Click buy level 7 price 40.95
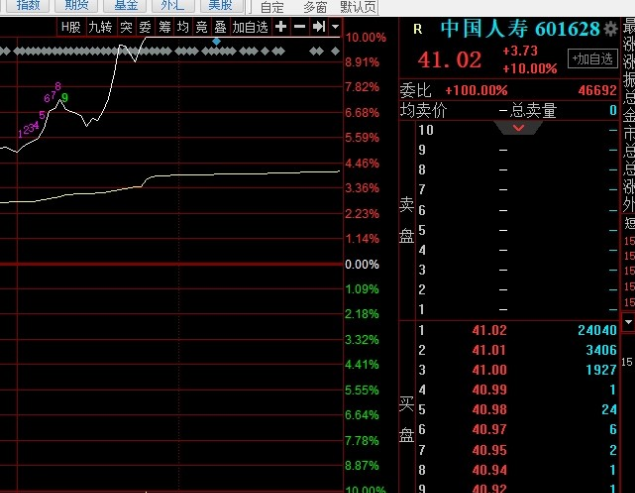This screenshot has height=493, width=635. [x=489, y=450]
